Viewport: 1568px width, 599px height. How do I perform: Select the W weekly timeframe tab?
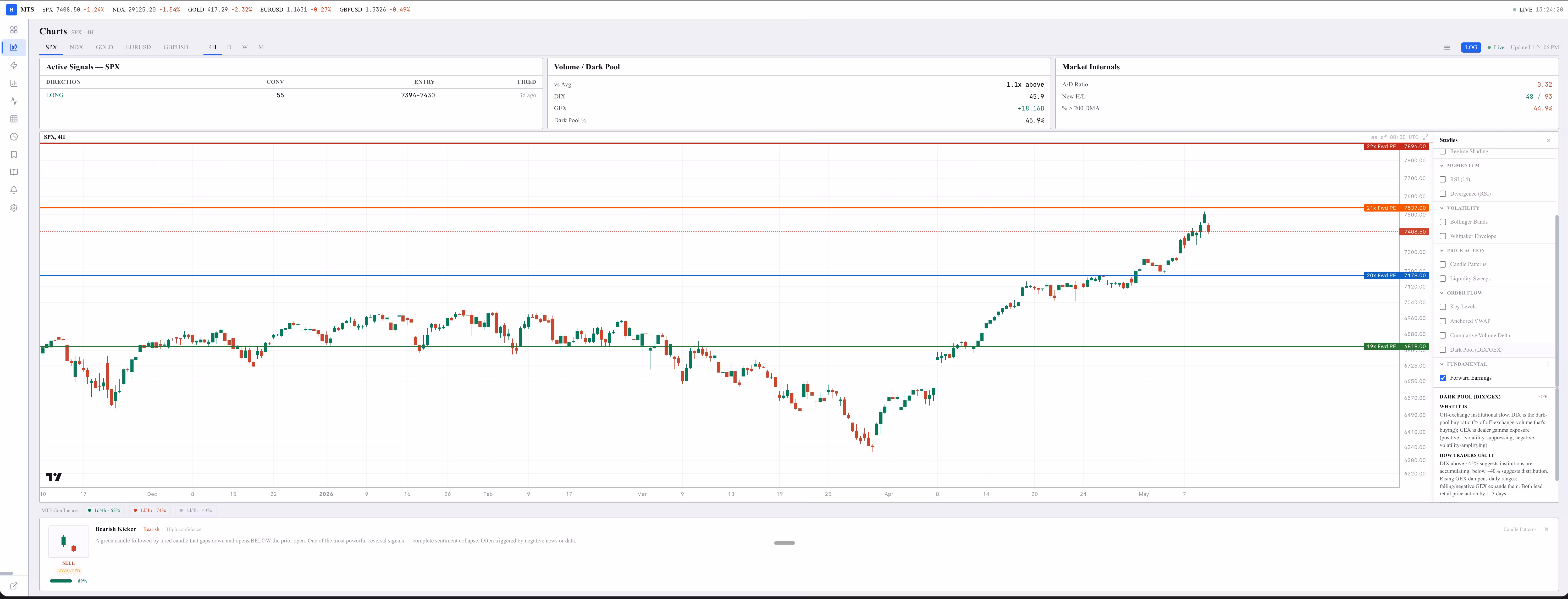coord(245,47)
